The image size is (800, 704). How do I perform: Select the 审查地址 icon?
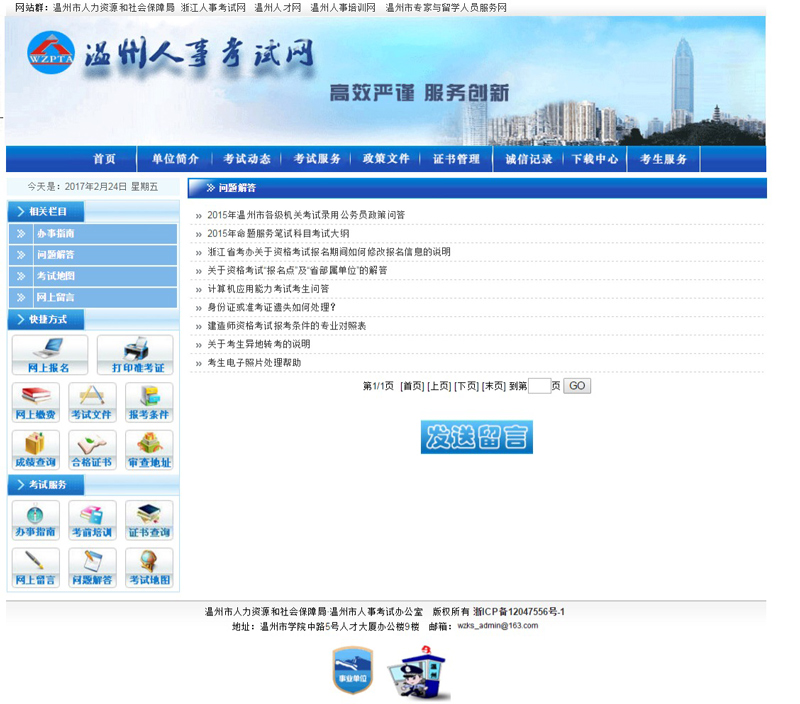[x=149, y=449]
